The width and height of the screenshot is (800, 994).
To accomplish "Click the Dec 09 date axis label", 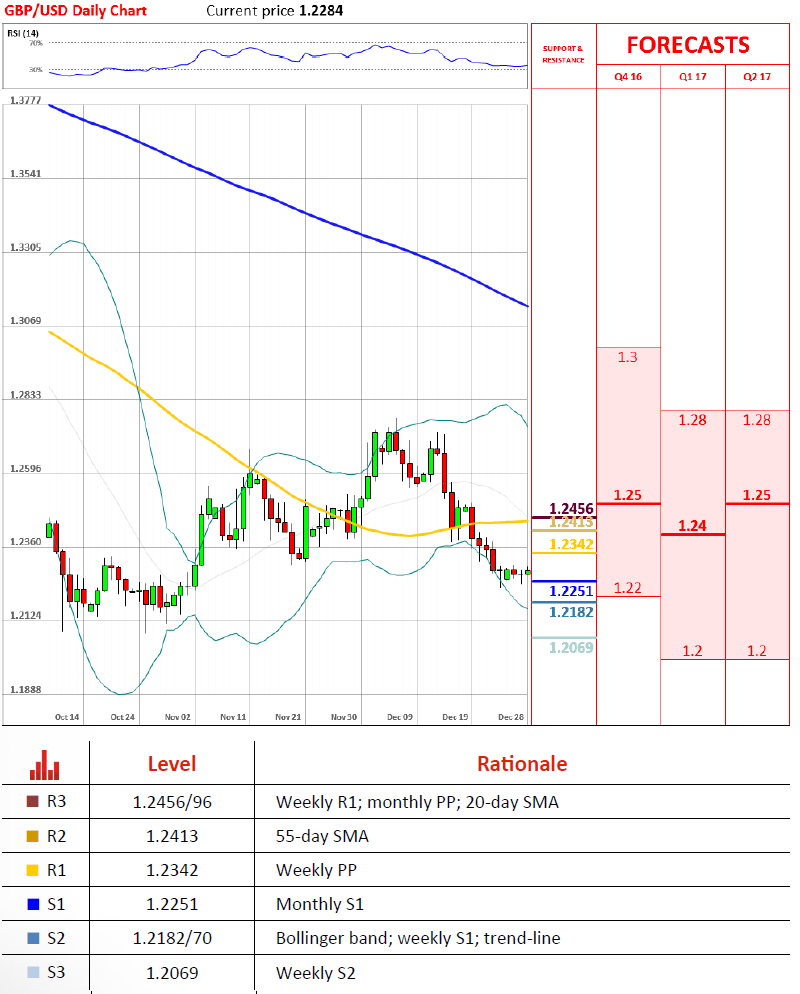I will tap(399, 717).
